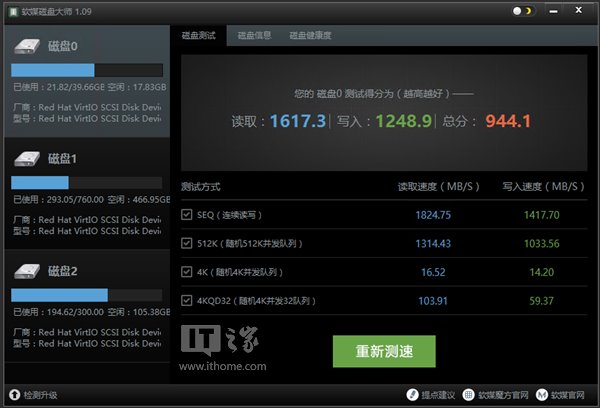The width and height of the screenshot is (600, 408).
Task: Uncheck the 512K random test checkbox
Action: (x=186, y=243)
